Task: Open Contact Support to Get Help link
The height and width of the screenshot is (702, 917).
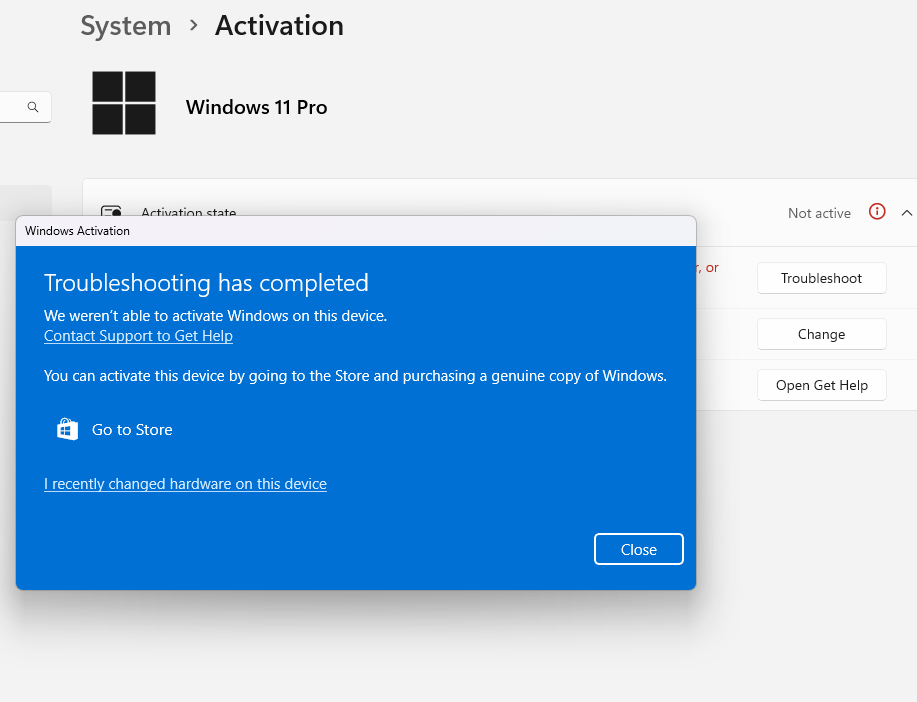Action: tap(138, 336)
